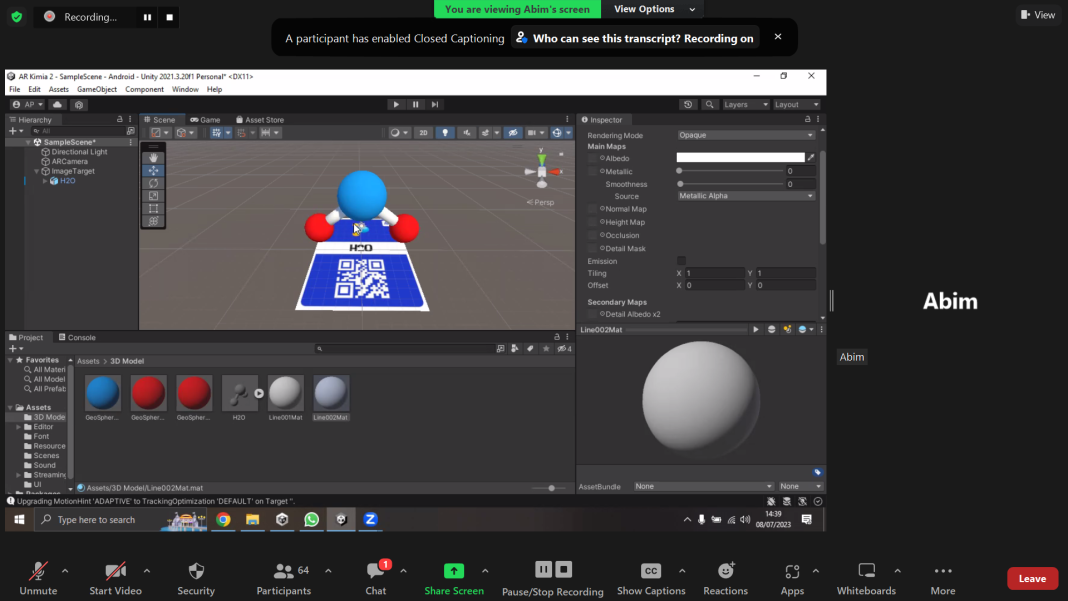Open the Rendering Mode dropdown
Viewport: 1068px width, 601px height.
pyautogui.click(x=746, y=135)
